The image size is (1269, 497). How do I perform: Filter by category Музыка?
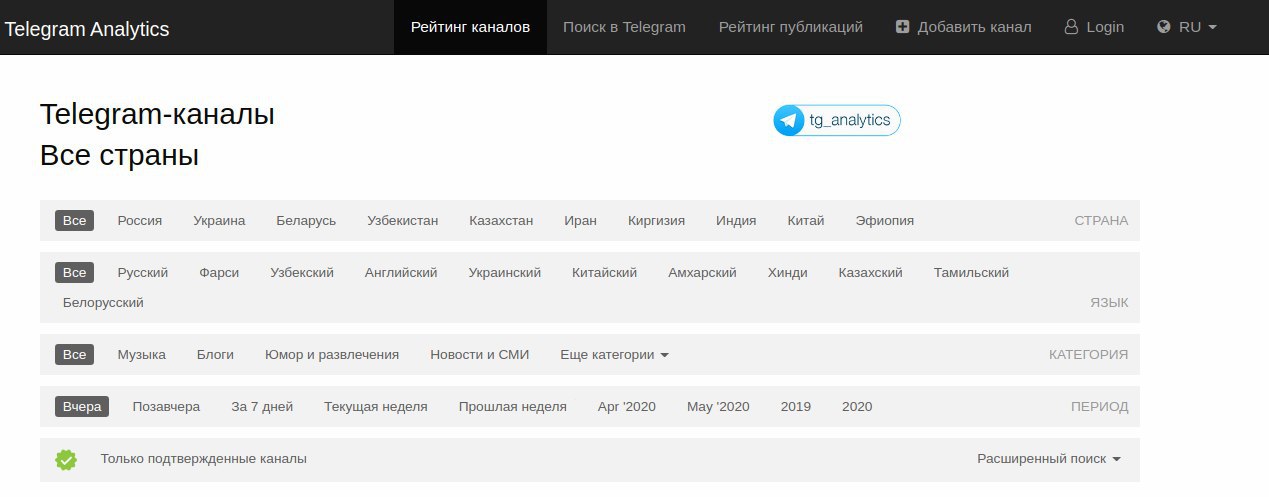[x=141, y=354]
